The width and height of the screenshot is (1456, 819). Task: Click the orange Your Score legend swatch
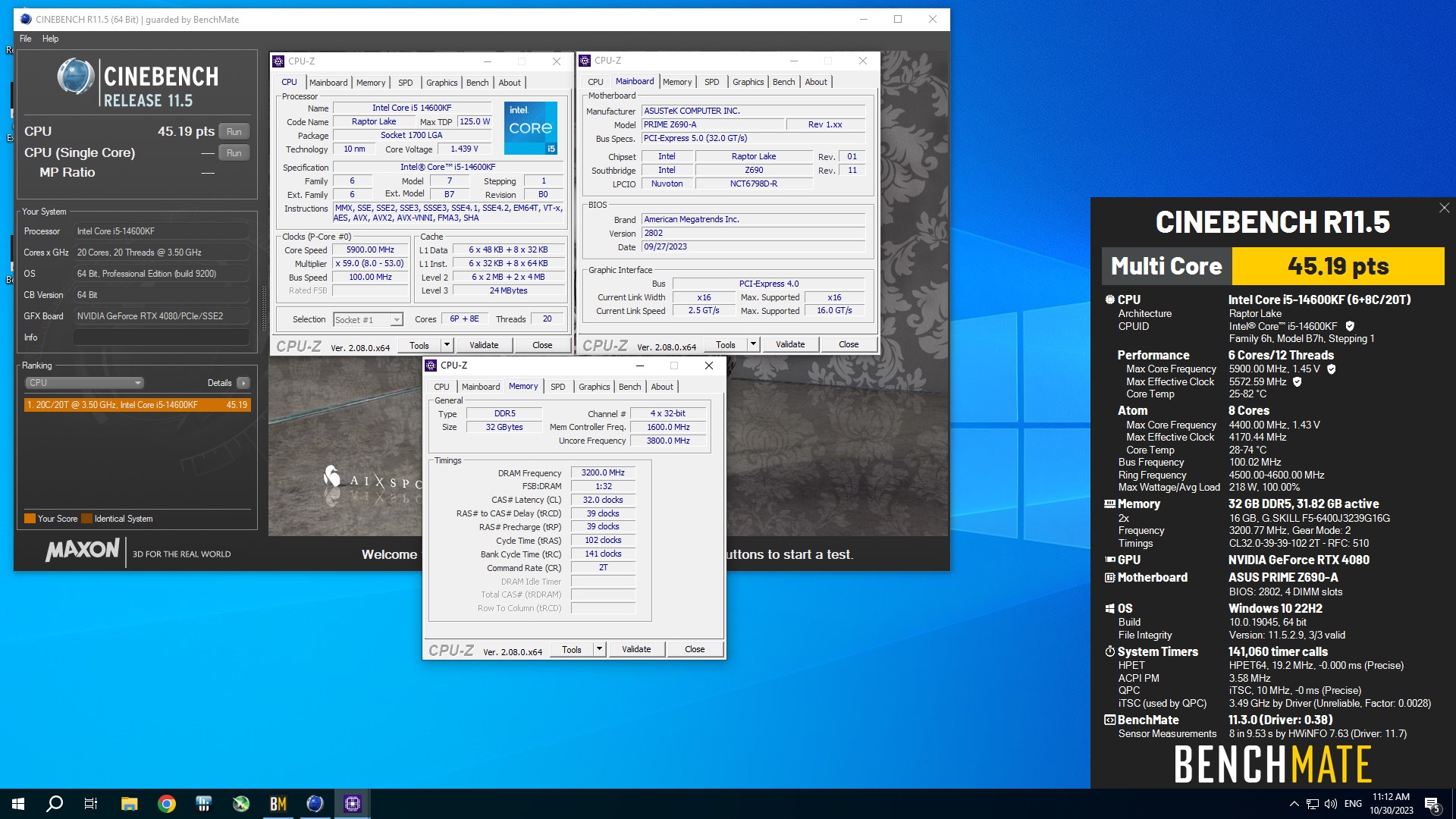[x=30, y=519]
